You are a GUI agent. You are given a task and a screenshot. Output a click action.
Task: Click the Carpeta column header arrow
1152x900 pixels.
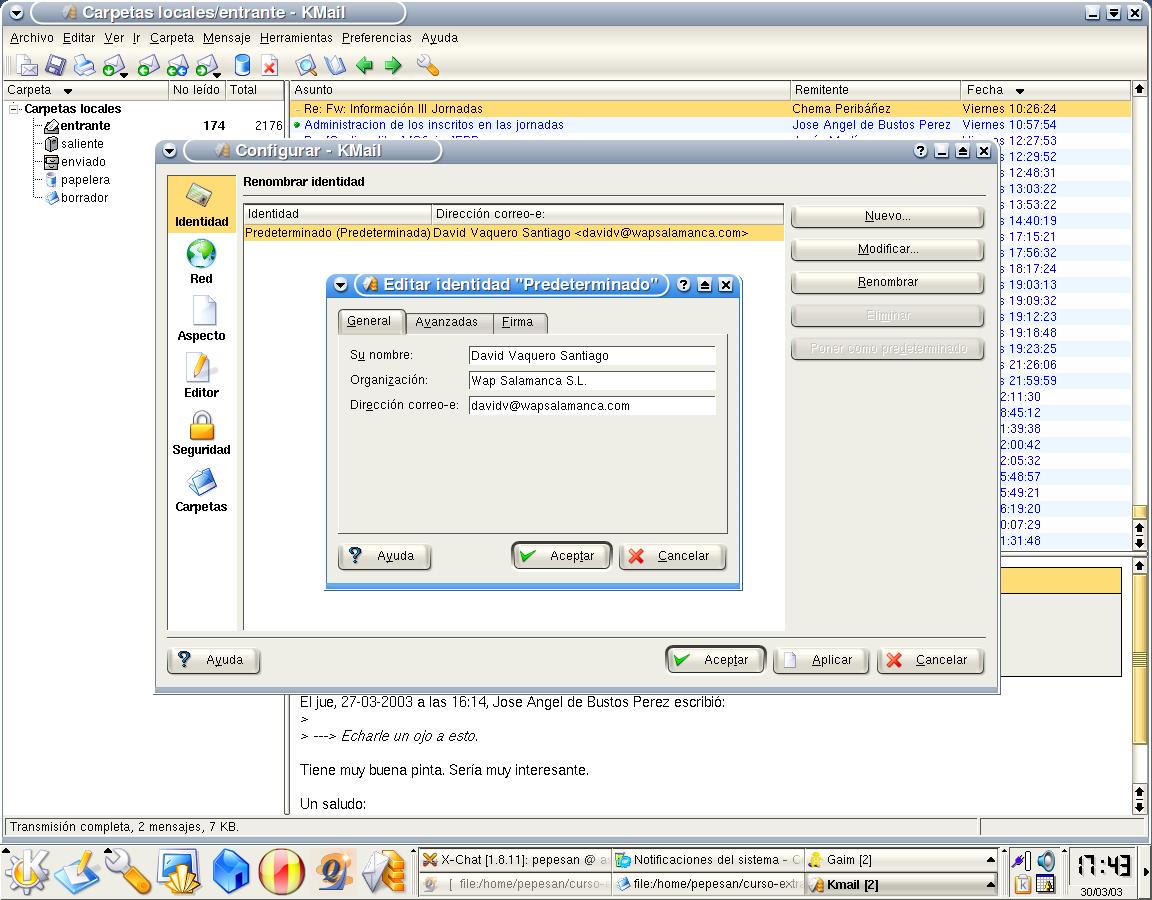68,91
